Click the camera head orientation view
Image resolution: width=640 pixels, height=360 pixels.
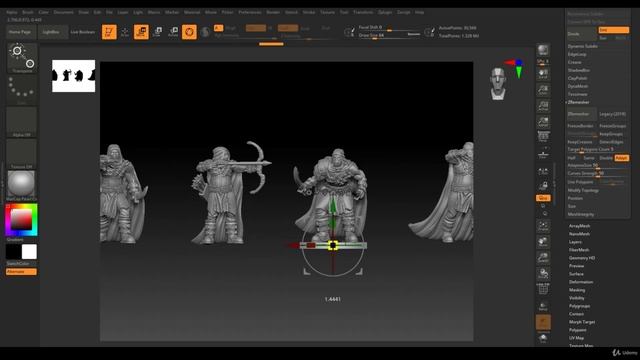498,84
